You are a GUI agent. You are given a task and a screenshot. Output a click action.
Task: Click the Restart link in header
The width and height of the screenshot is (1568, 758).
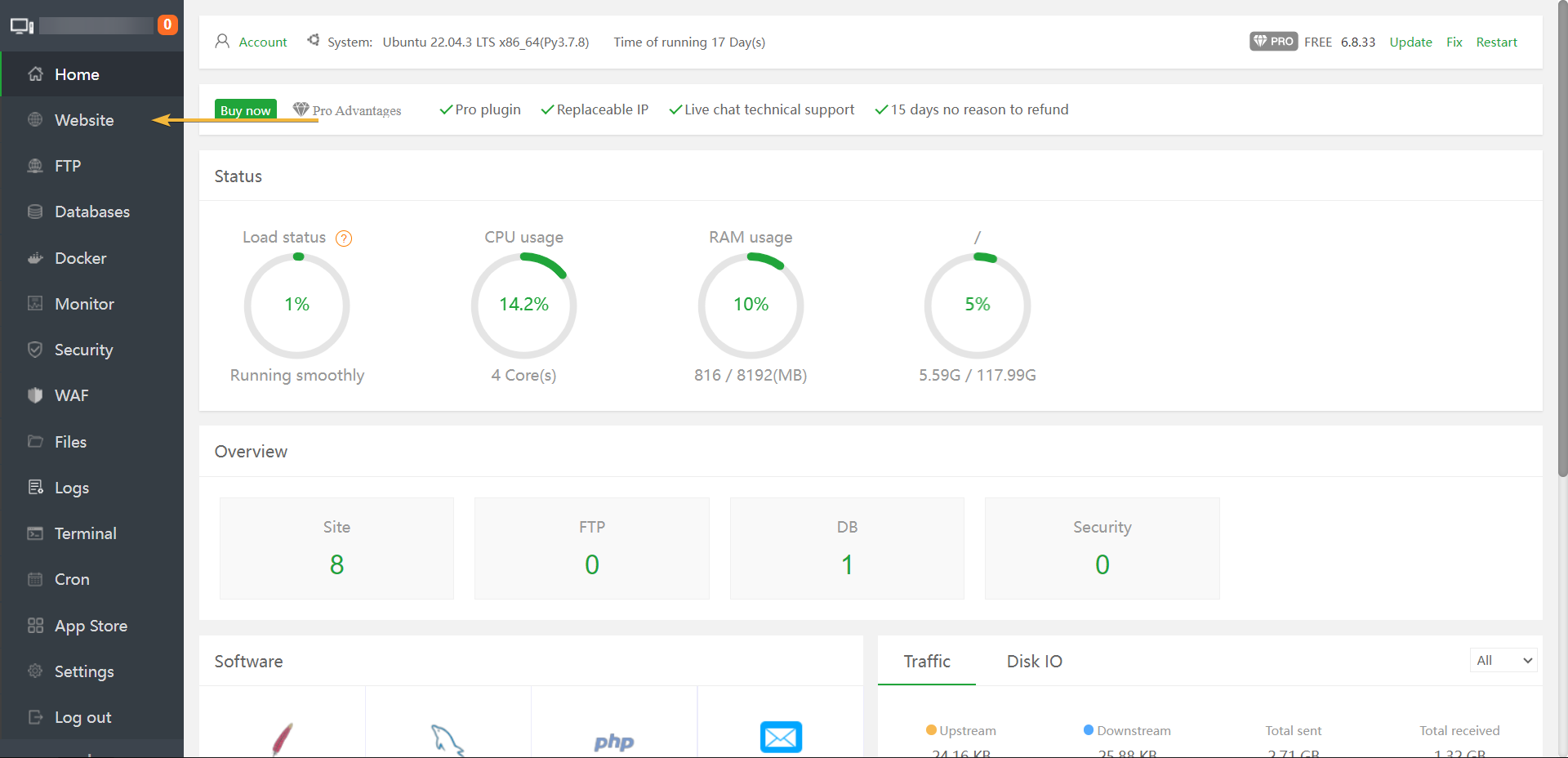1496,42
